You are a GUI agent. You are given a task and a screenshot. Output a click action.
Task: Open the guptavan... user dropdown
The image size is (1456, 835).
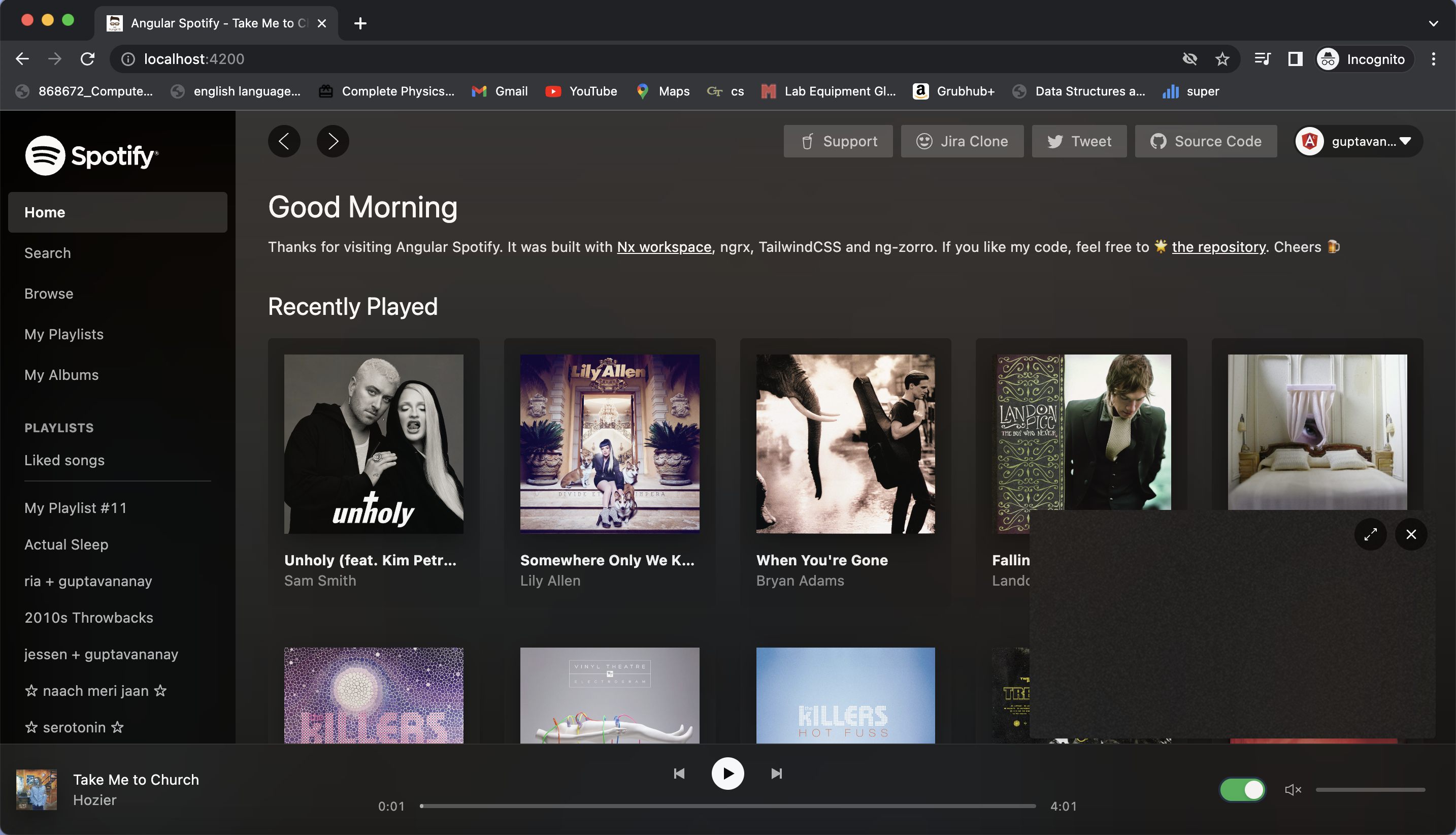pyautogui.click(x=1359, y=141)
